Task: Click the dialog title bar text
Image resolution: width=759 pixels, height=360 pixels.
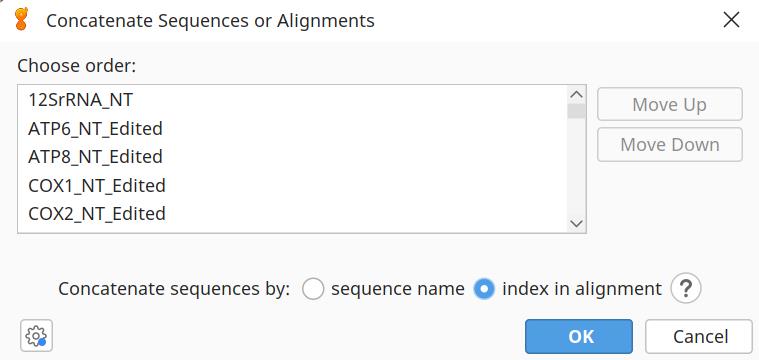Action: tap(210, 21)
